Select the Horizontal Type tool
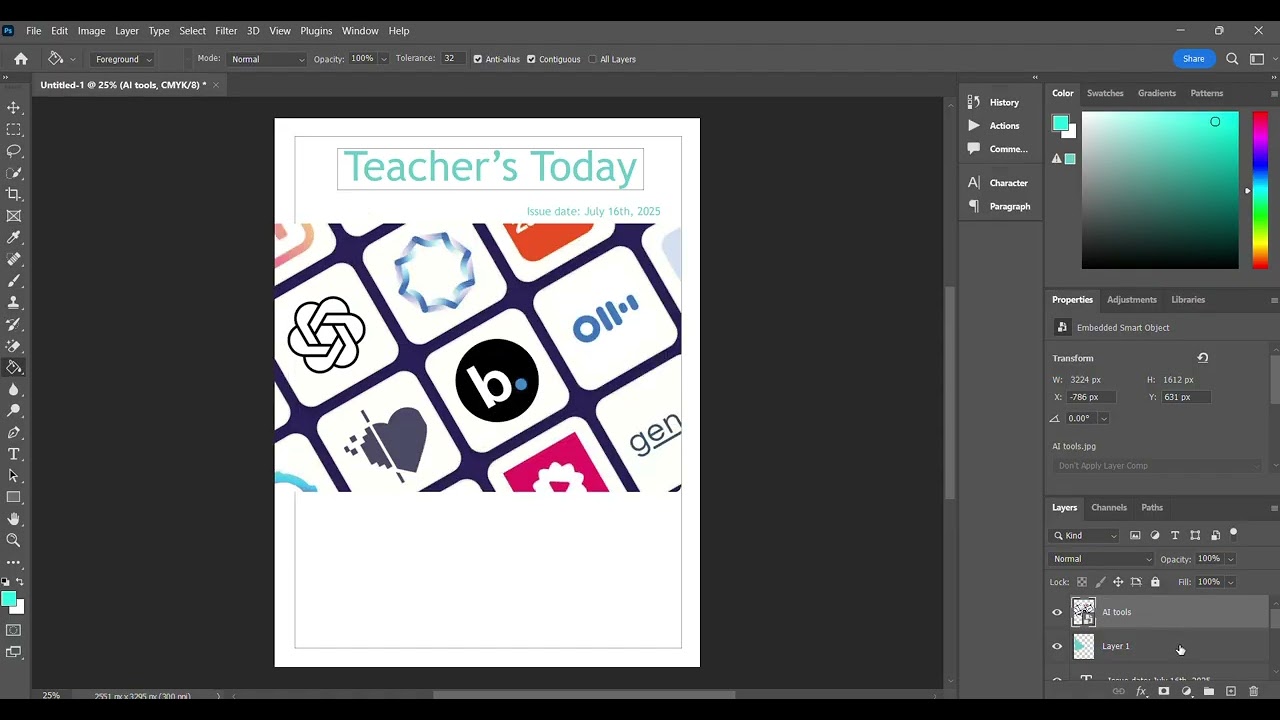The width and height of the screenshot is (1280, 720). pyautogui.click(x=14, y=454)
